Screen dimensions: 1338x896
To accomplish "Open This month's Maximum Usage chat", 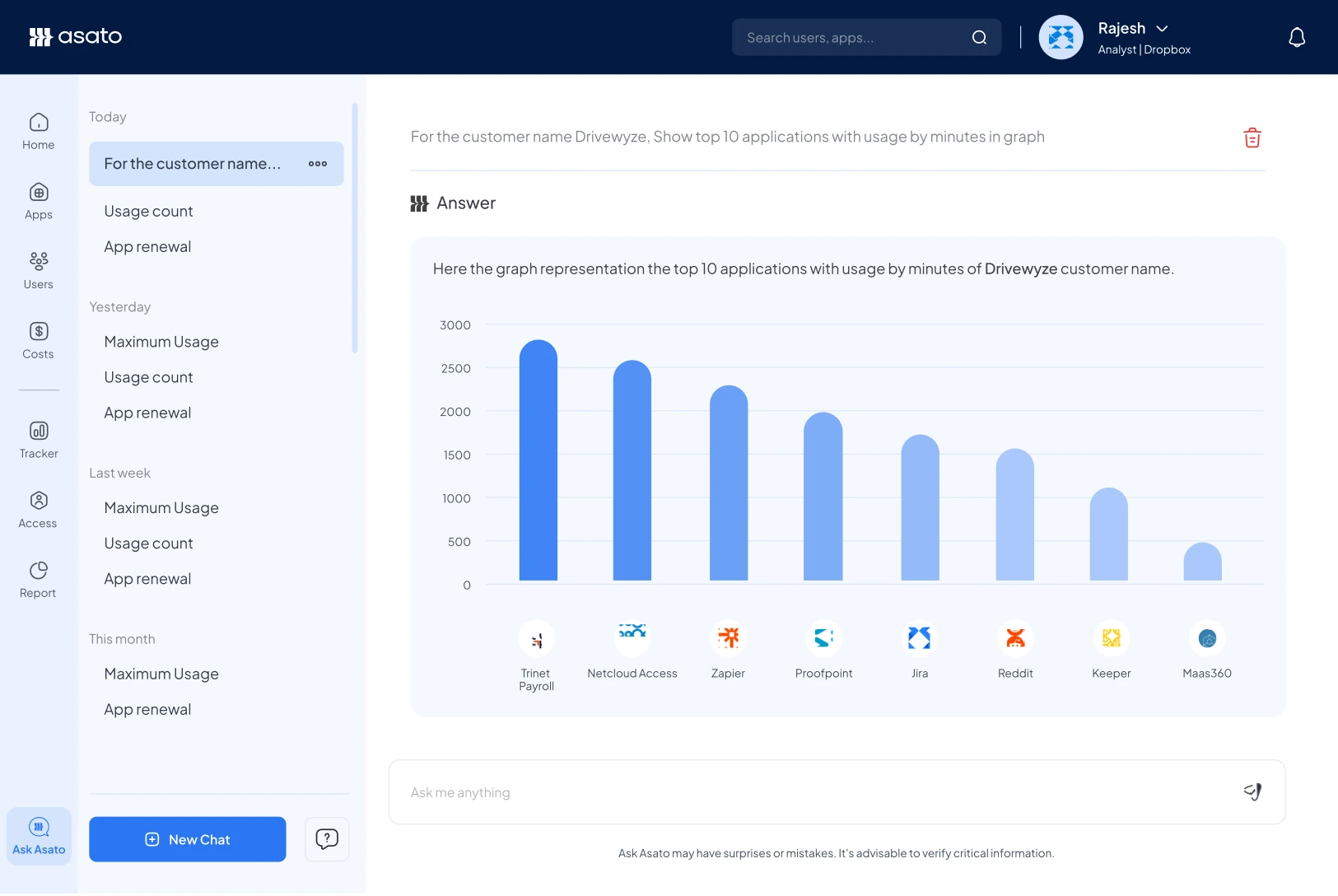I will (x=161, y=674).
